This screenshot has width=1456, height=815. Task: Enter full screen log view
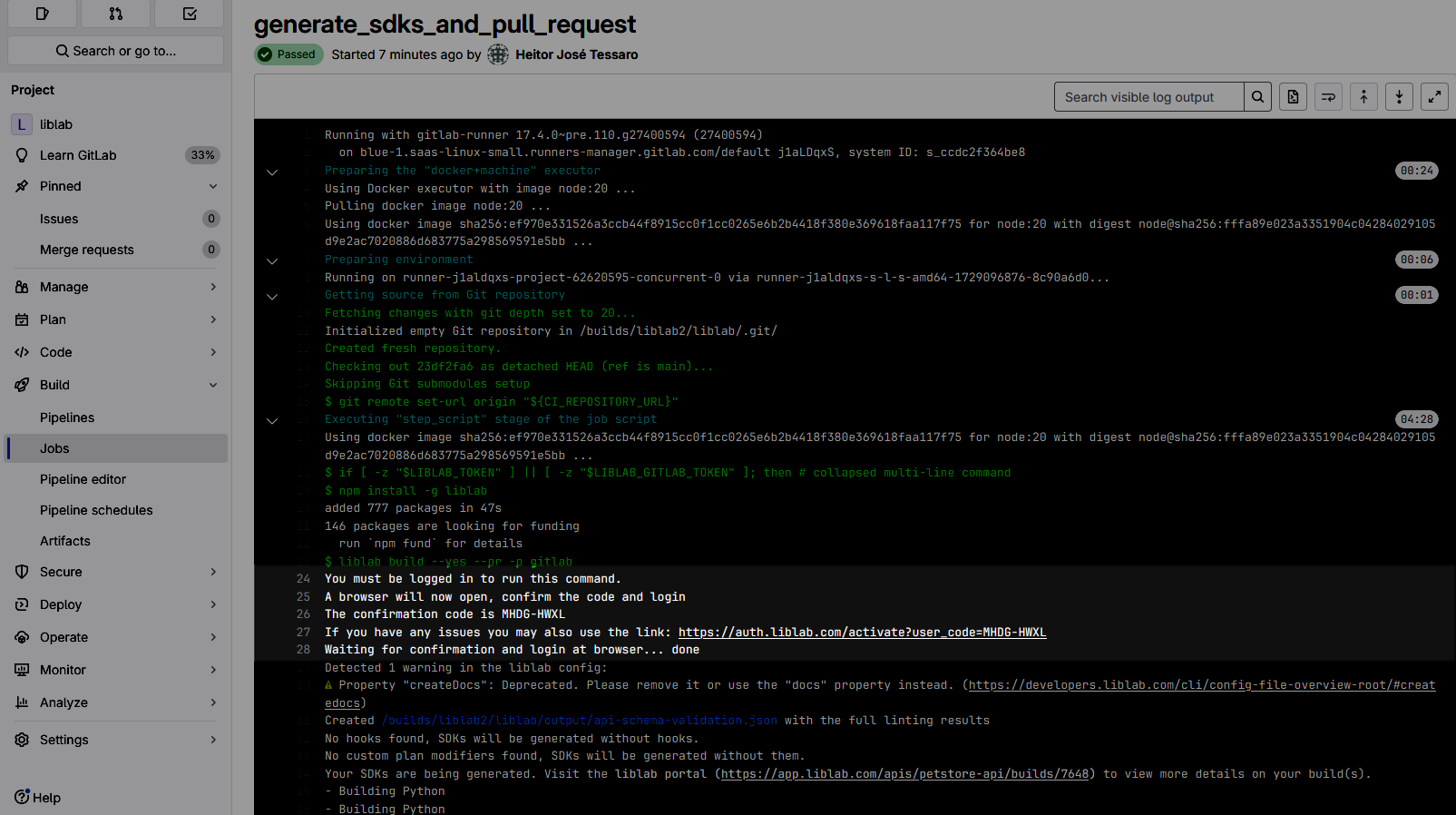1434,97
